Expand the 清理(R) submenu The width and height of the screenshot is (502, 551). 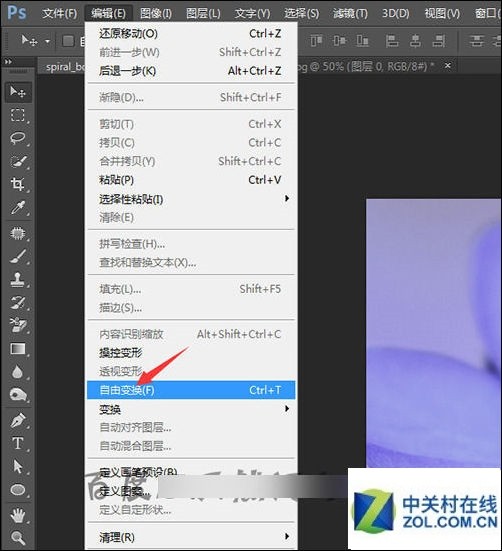pyautogui.click(x=191, y=537)
